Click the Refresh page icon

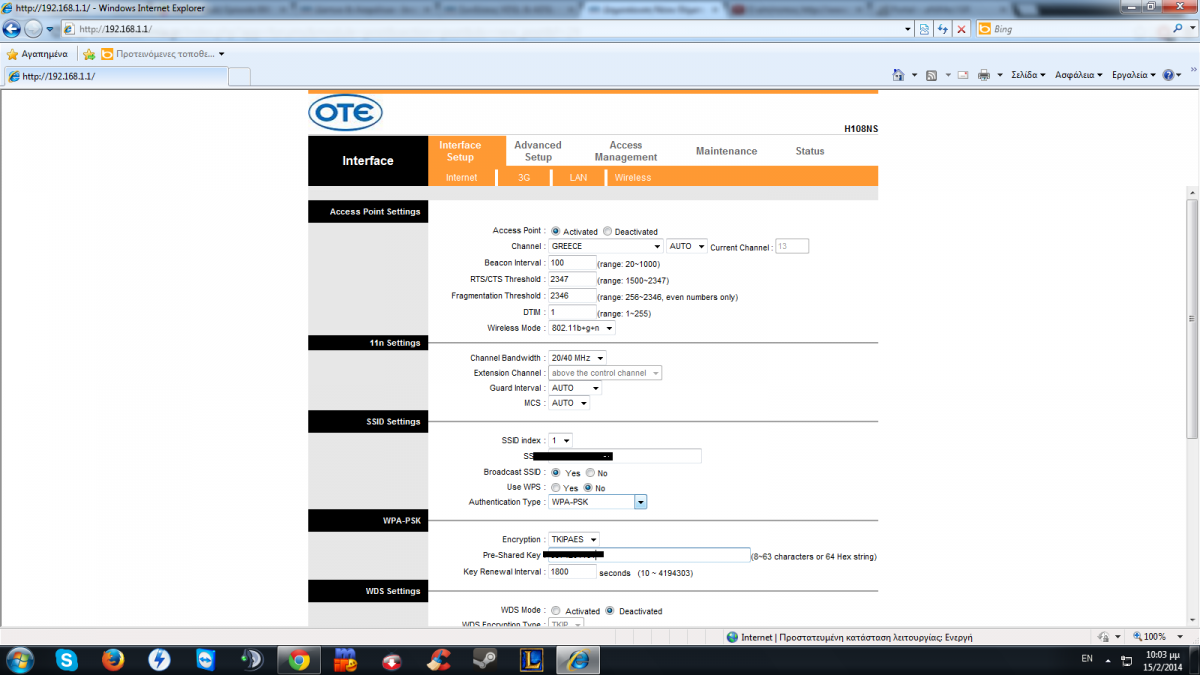[x=942, y=29]
